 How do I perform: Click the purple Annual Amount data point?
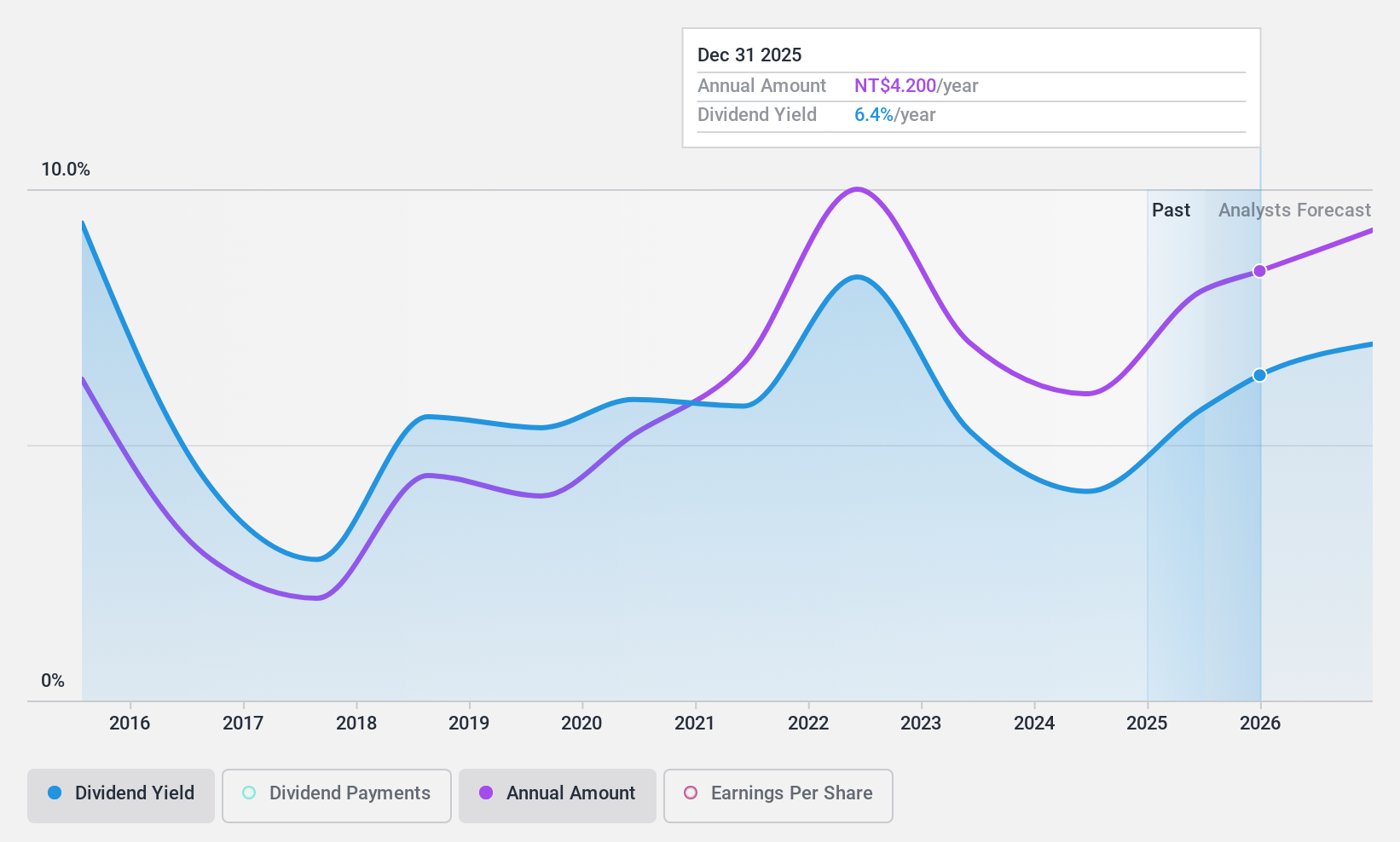[1259, 271]
